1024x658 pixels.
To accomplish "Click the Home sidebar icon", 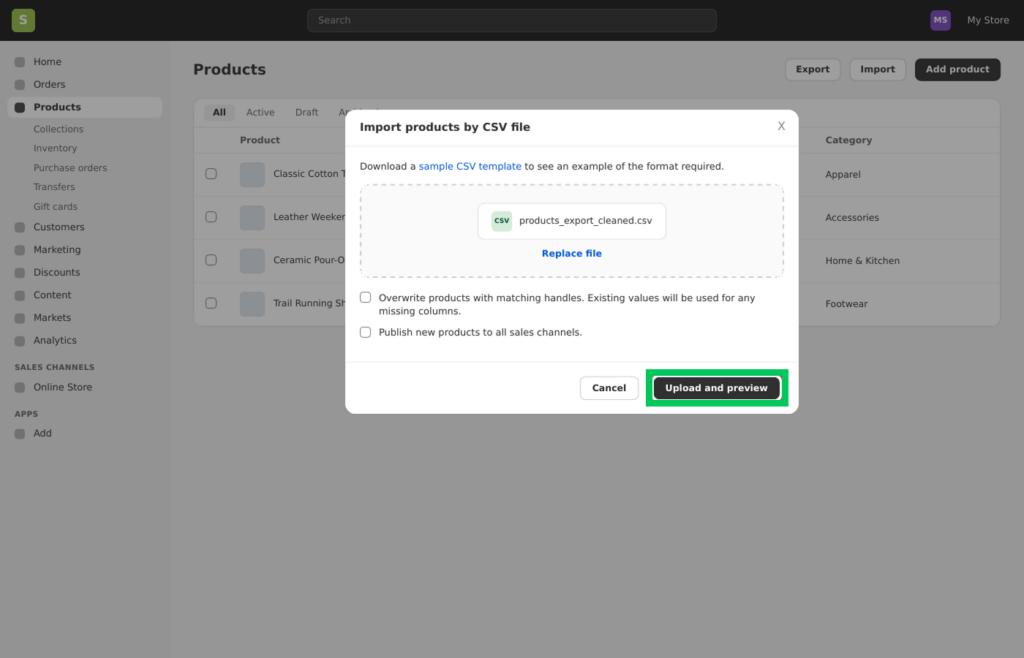I will tap(20, 62).
